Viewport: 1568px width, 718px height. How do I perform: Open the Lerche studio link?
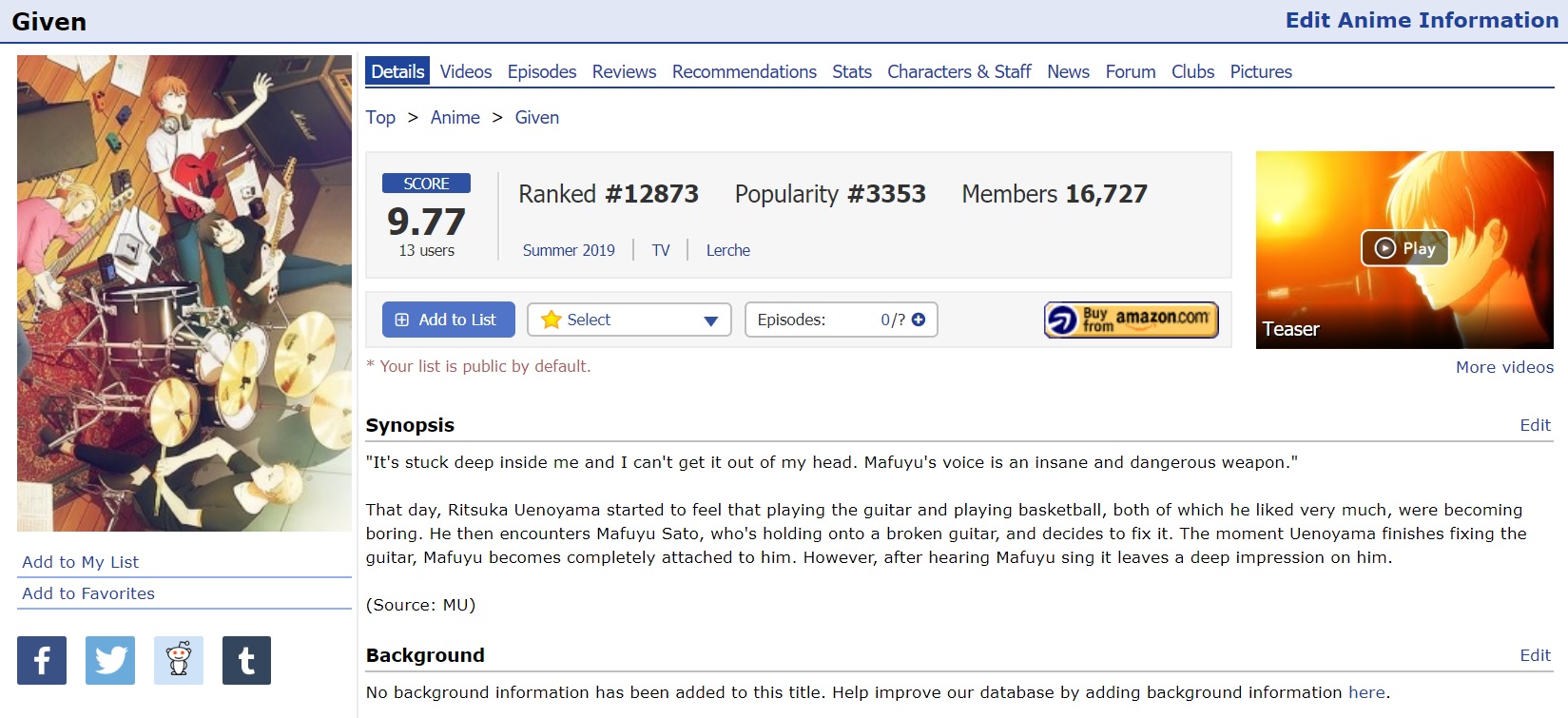pyautogui.click(x=727, y=250)
